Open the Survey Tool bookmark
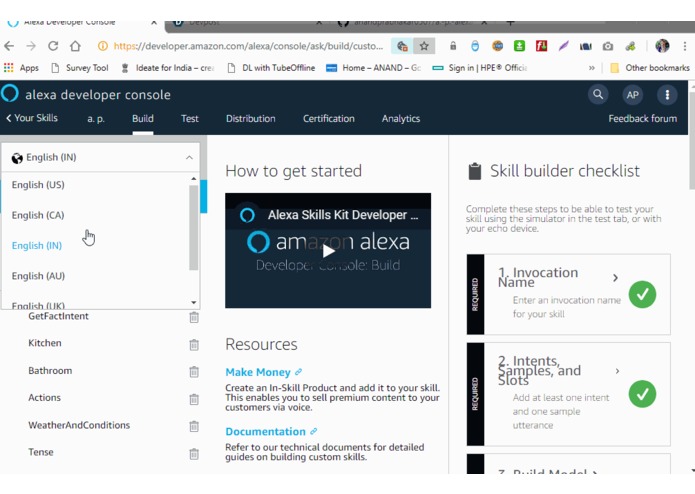Viewport: 695px width, 494px height. click(80, 68)
